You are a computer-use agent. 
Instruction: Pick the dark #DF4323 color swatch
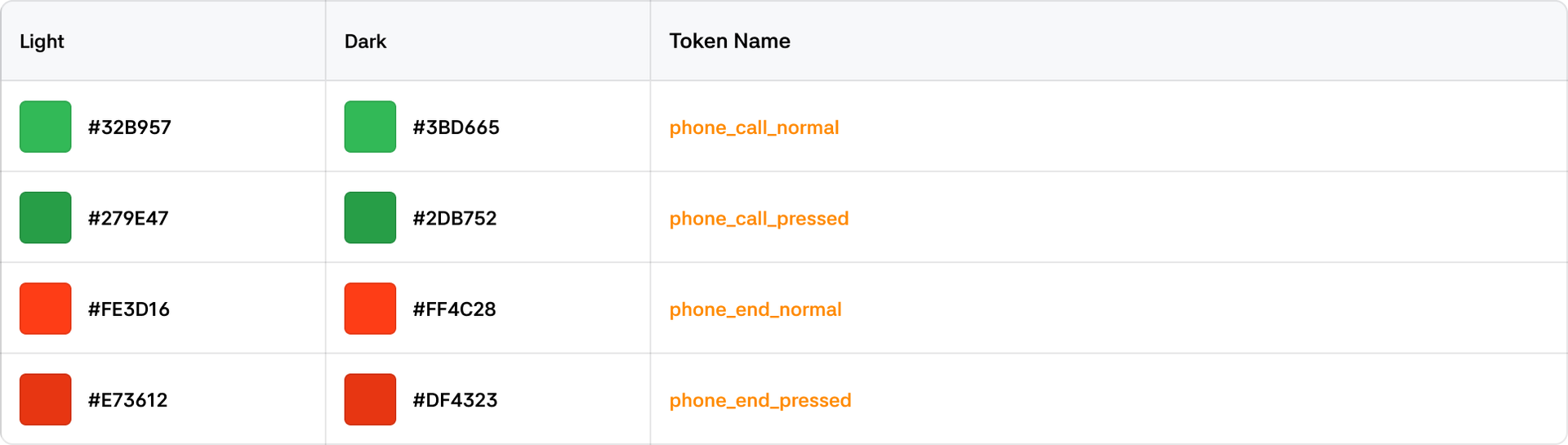(370, 400)
